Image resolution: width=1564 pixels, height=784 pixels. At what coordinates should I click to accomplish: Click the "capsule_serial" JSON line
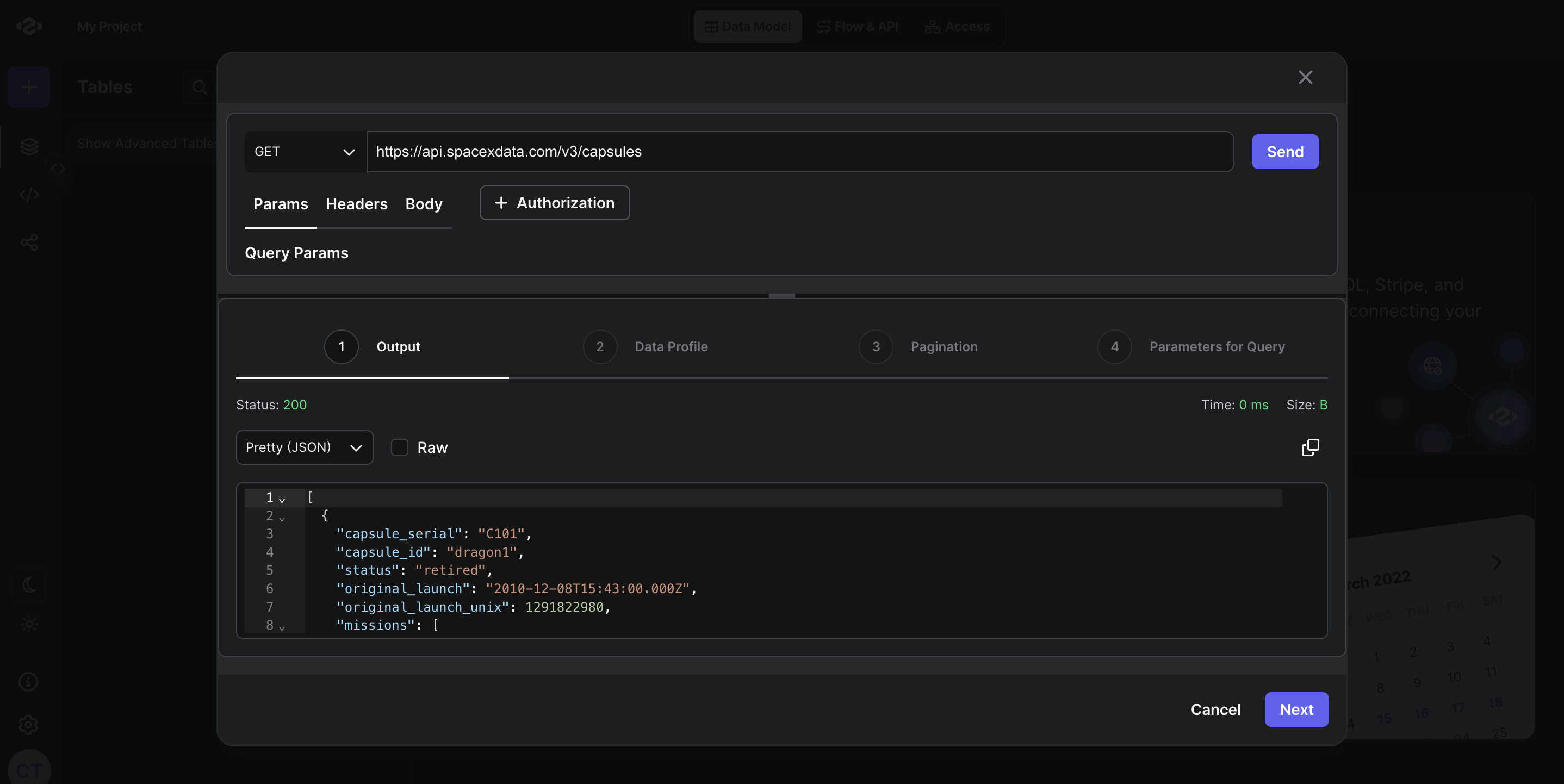click(x=435, y=533)
